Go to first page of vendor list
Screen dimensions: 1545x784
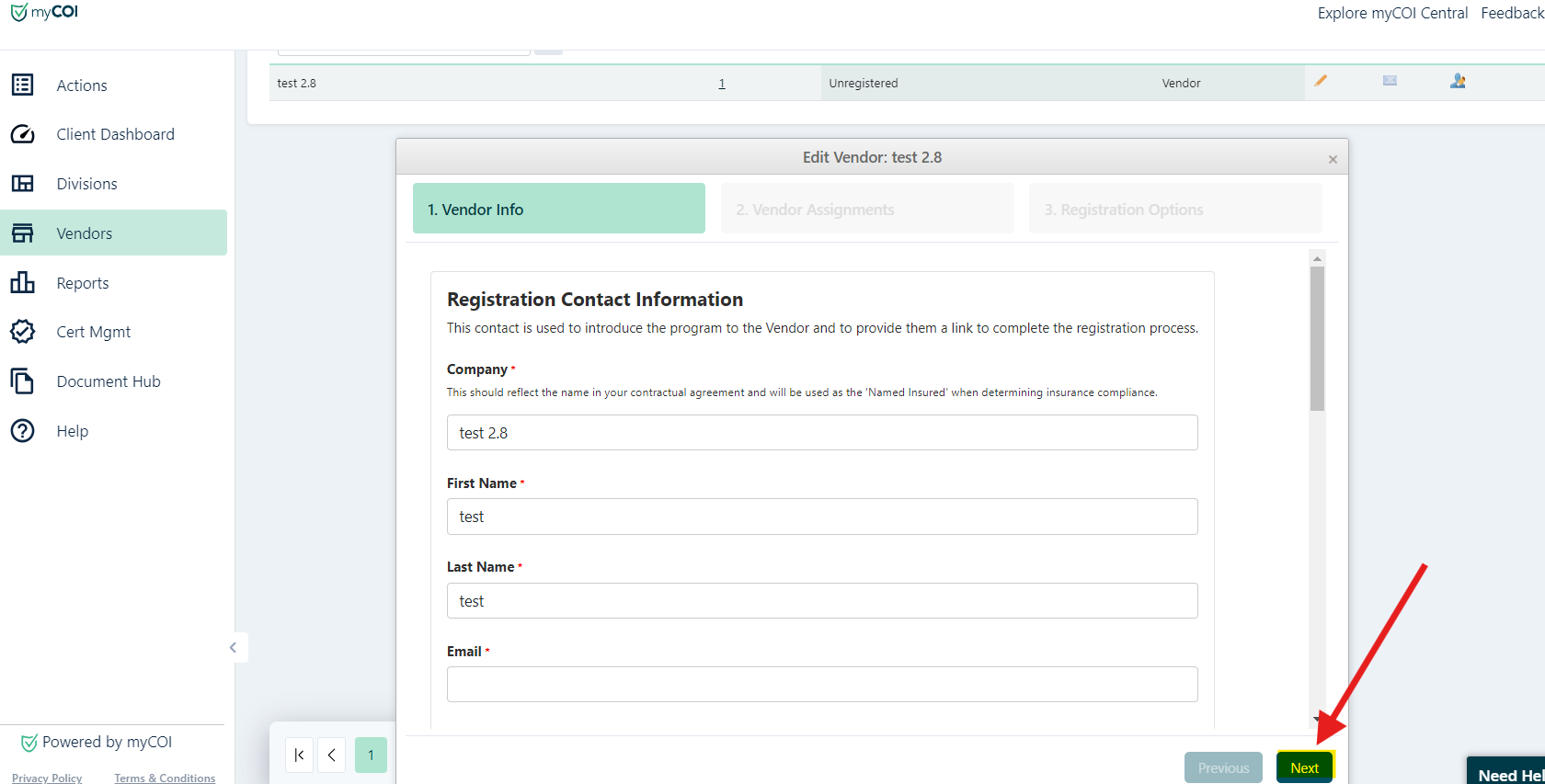(299, 756)
